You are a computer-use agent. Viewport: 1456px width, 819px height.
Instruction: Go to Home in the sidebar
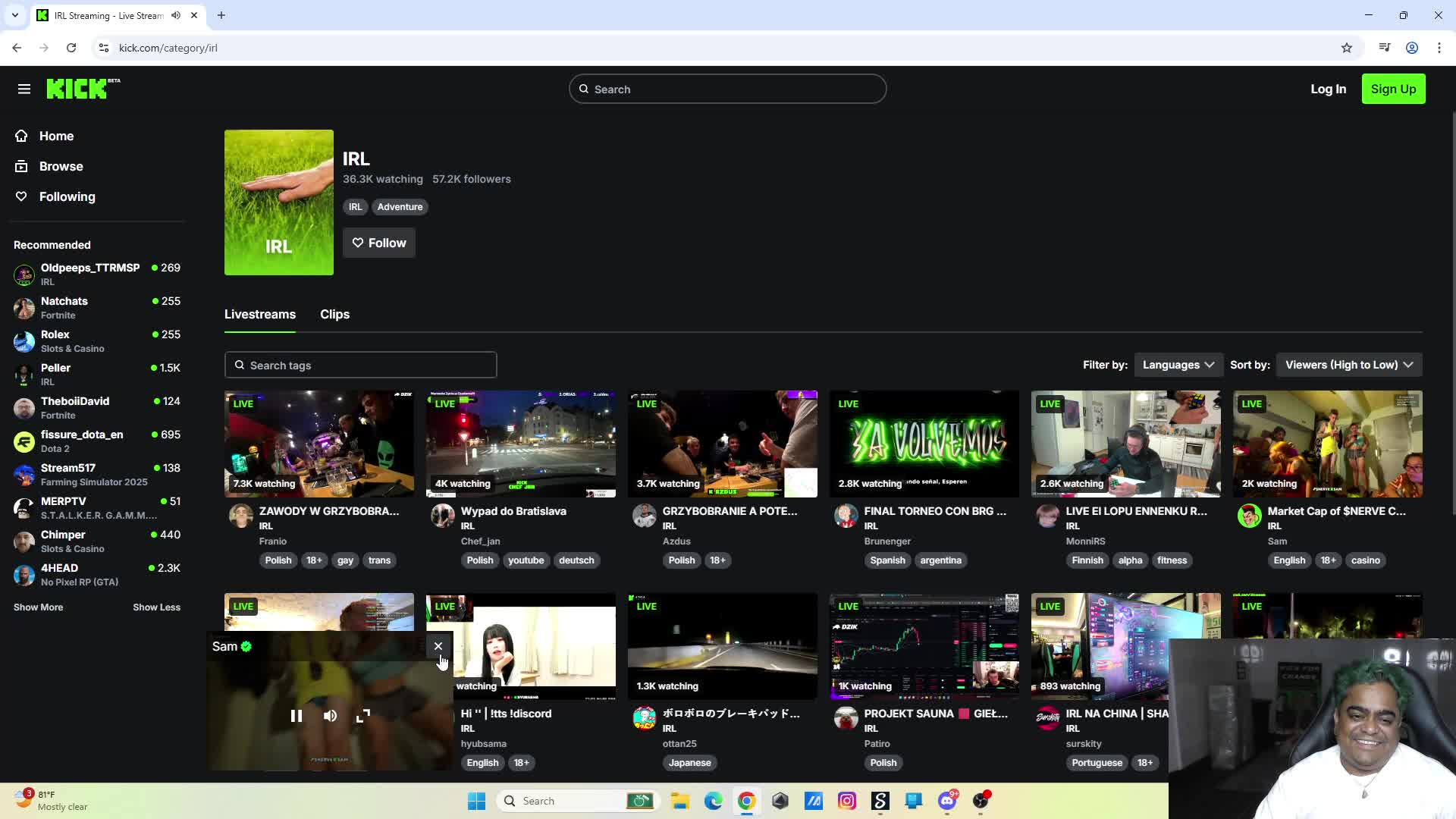click(45, 136)
